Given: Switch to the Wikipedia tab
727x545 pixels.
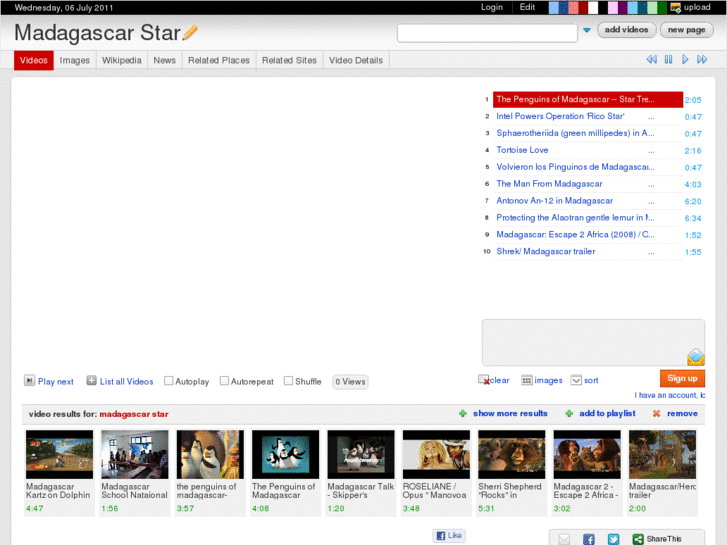Looking at the screenshot, I should pos(121,60).
